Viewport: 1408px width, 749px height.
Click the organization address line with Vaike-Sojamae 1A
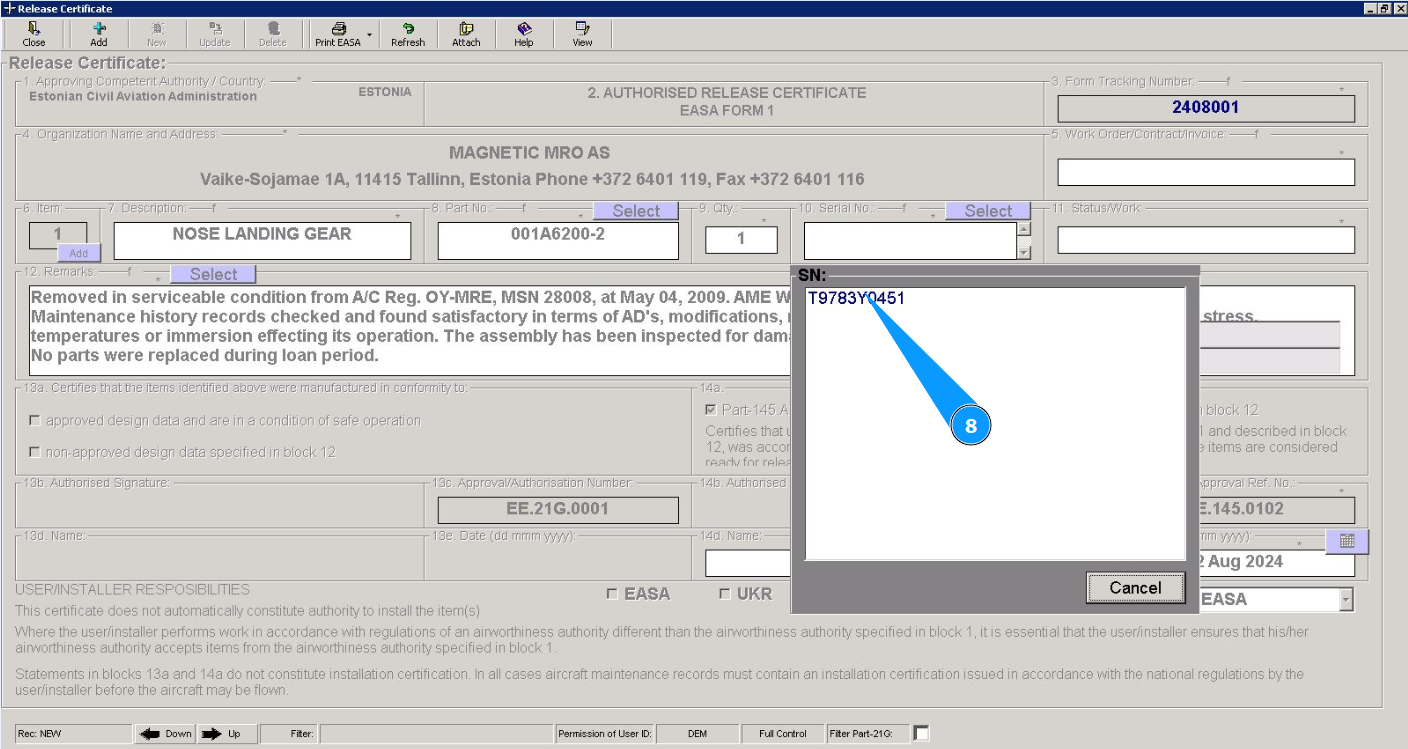click(x=532, y=180)
